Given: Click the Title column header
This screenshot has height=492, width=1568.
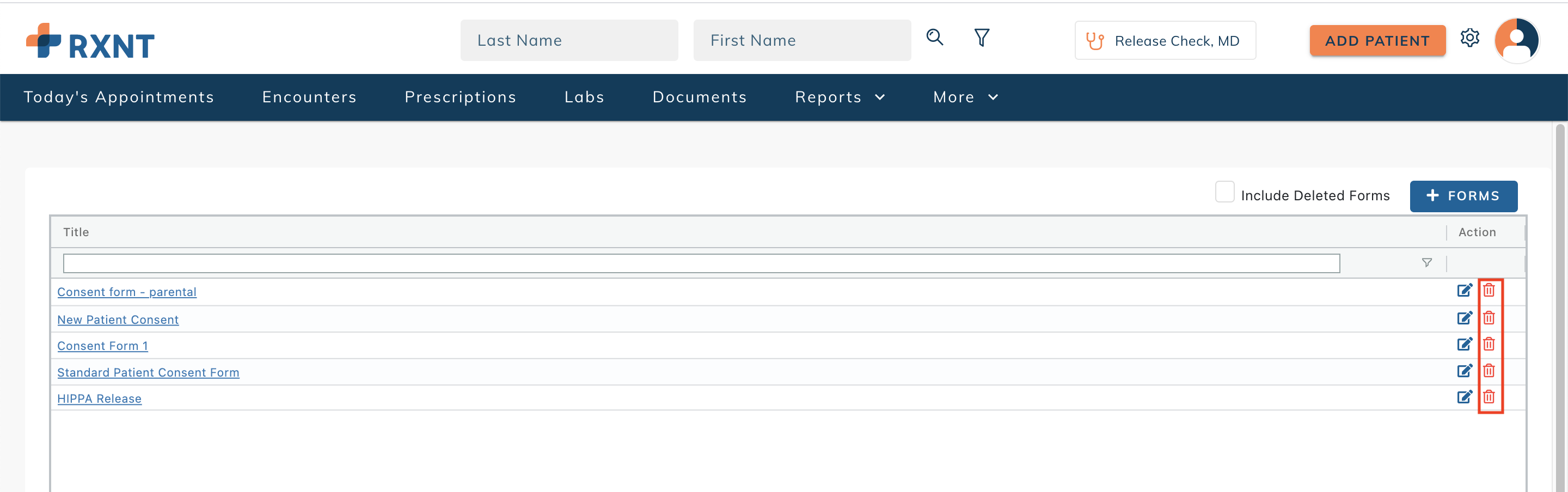Looking at the screenshot, I should (x=749, y=232).
